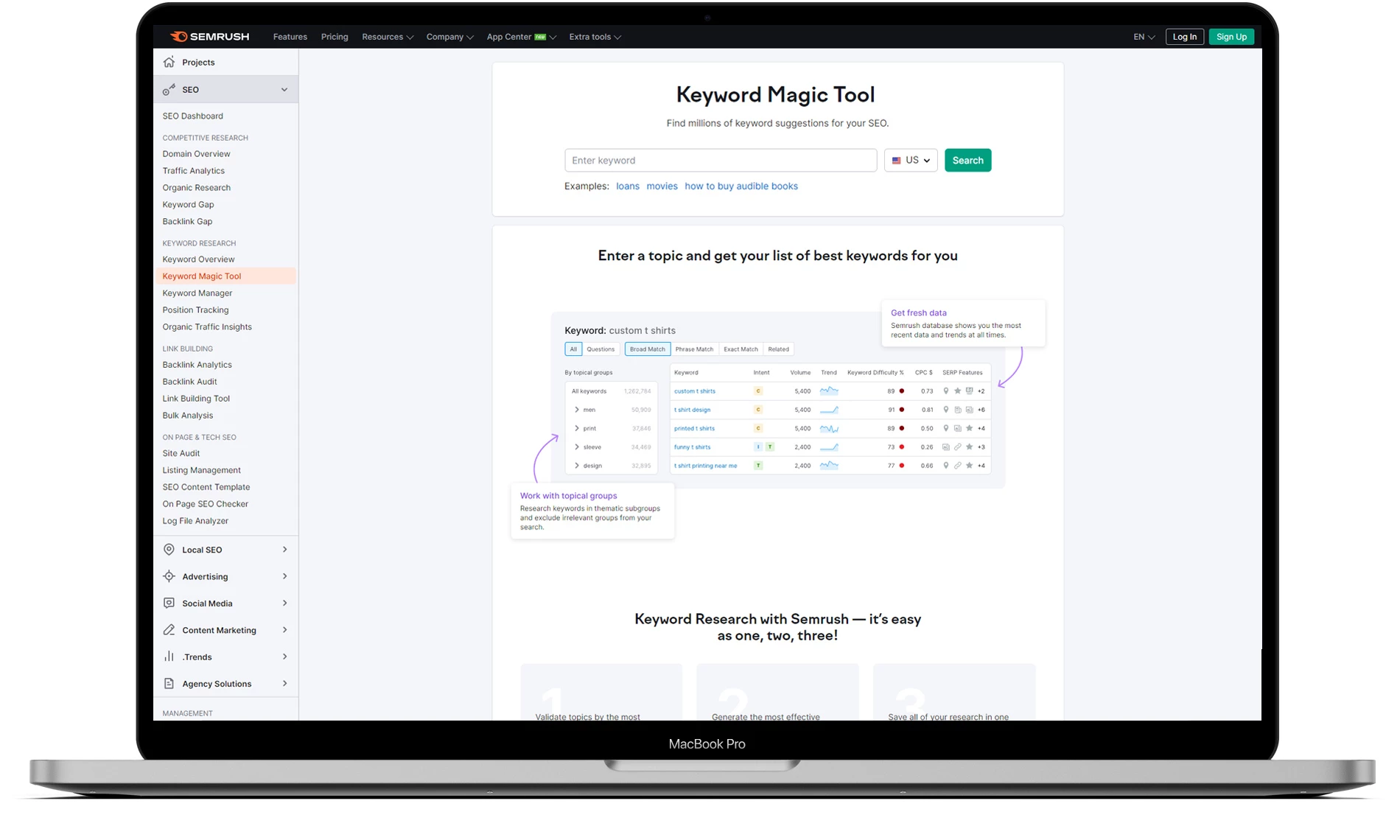The width and height of the screenshot is (1400, 840).
Task: Open Keyword Overview
Action: click(199, 259)
